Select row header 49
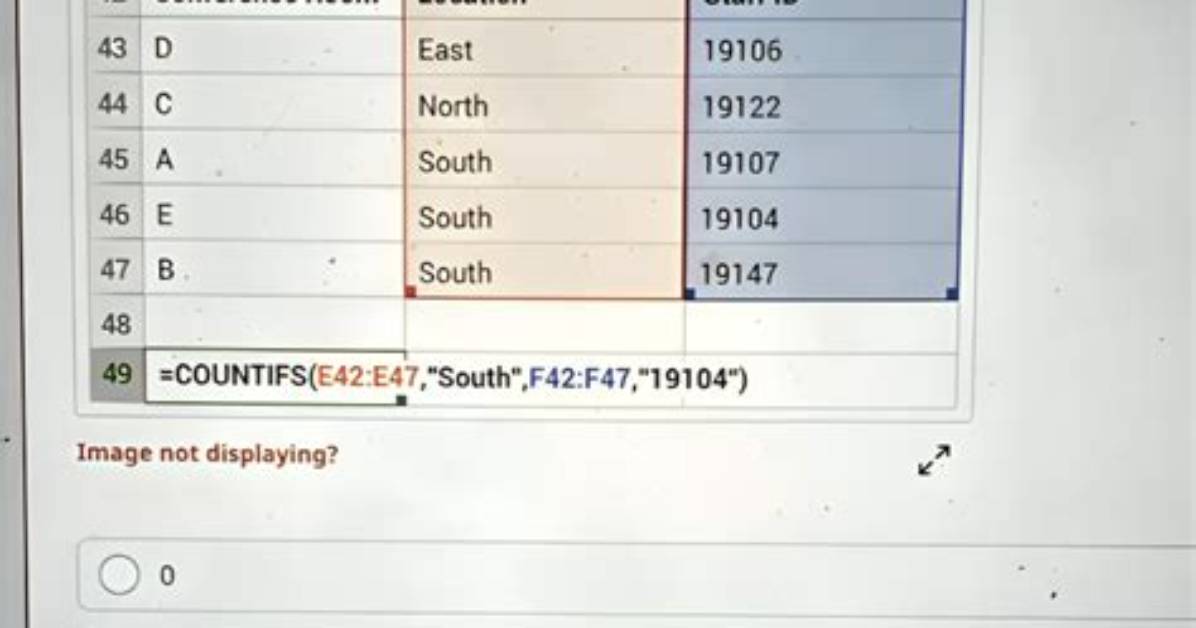This screenshot has width=1196, height=628. [115, 375]
